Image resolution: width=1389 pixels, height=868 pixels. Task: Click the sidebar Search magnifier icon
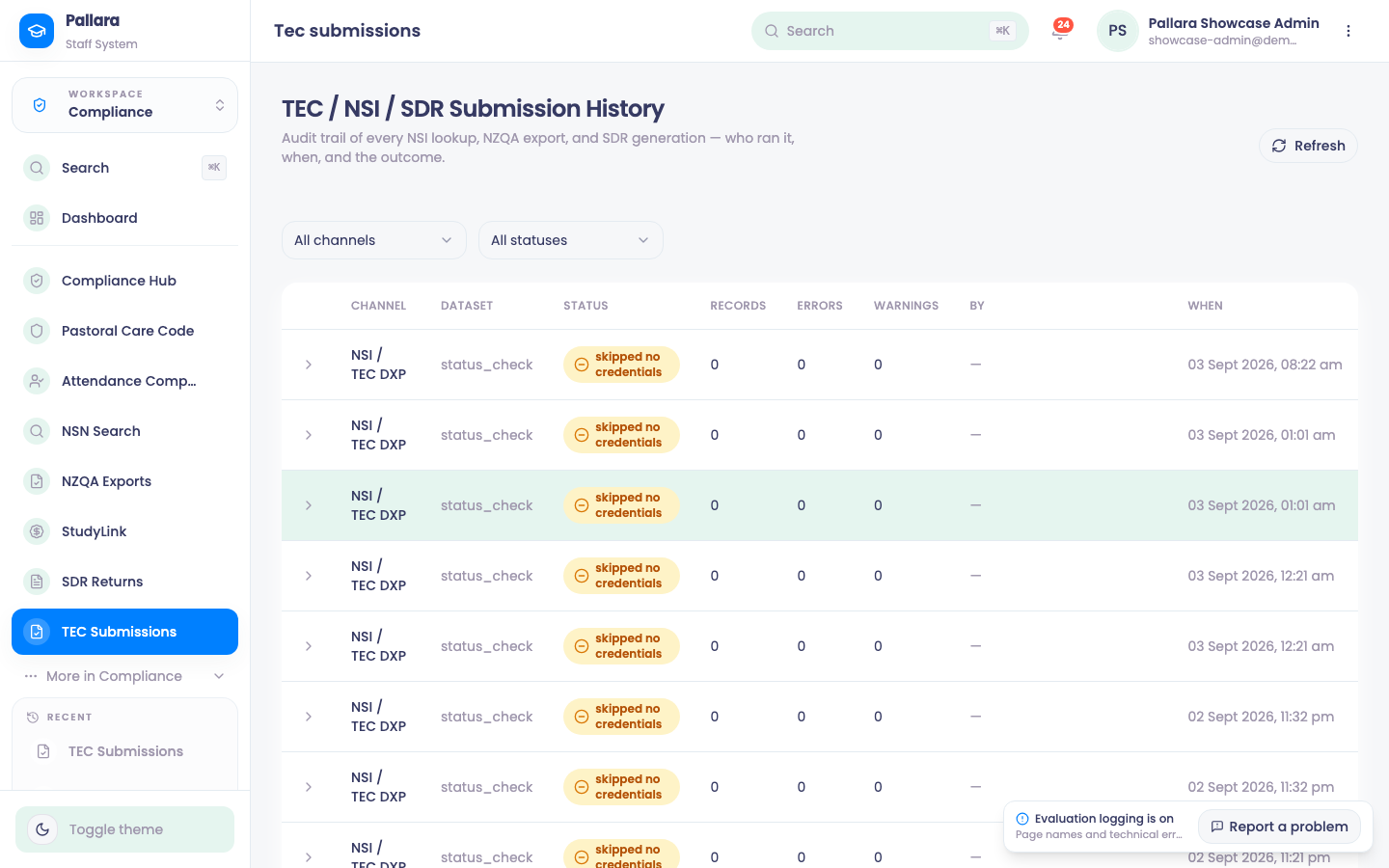(37, 168)
